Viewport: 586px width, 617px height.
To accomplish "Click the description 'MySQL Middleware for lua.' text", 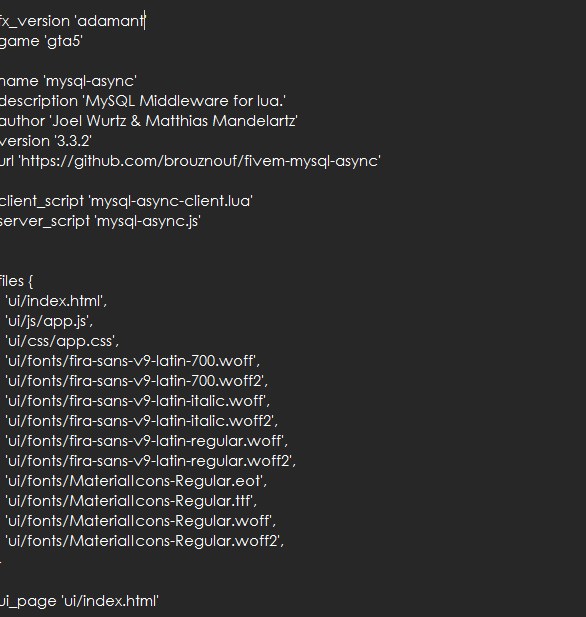I will point(143,101).
